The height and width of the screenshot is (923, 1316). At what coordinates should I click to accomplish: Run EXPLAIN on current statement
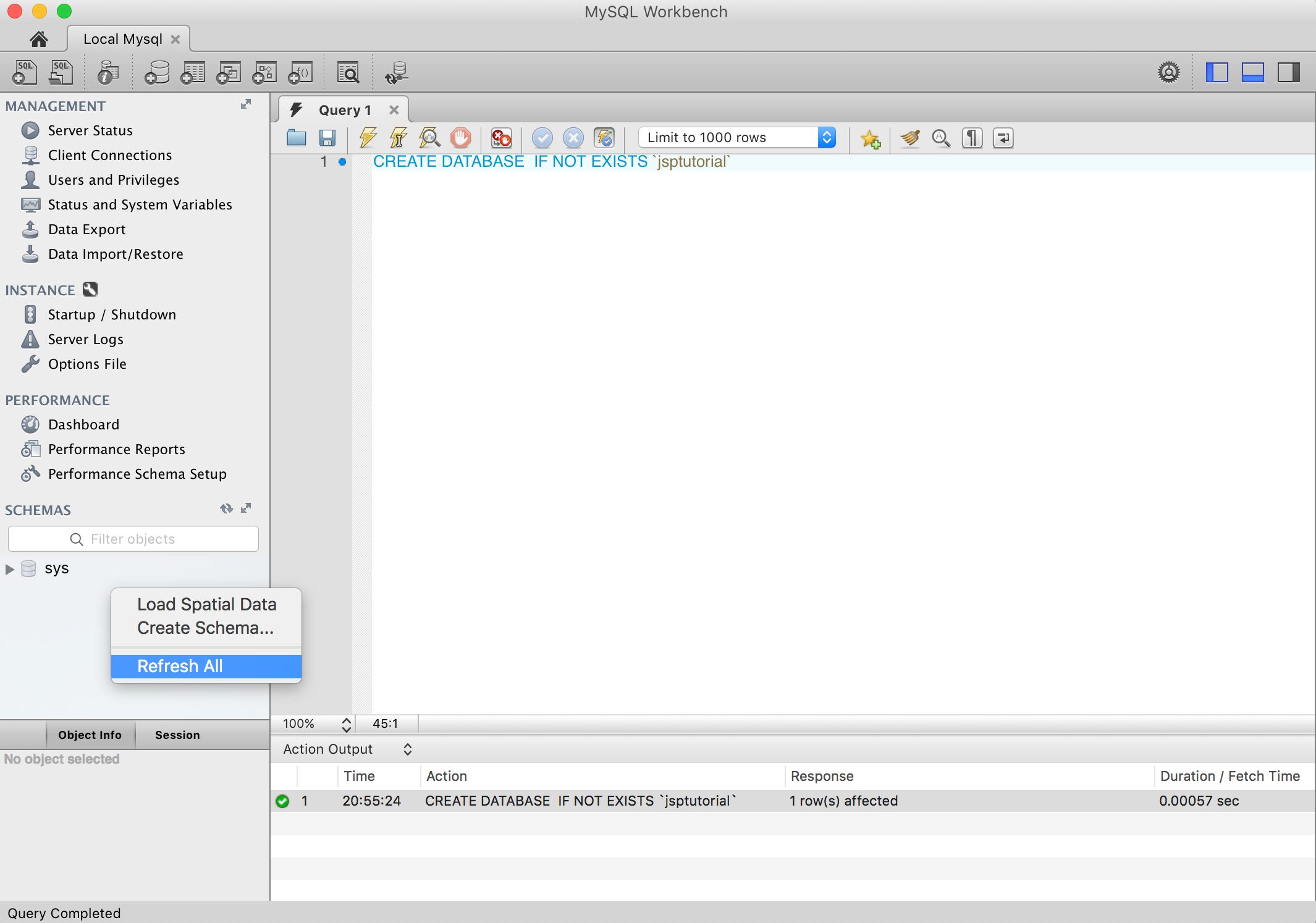[x=429, y=137]
